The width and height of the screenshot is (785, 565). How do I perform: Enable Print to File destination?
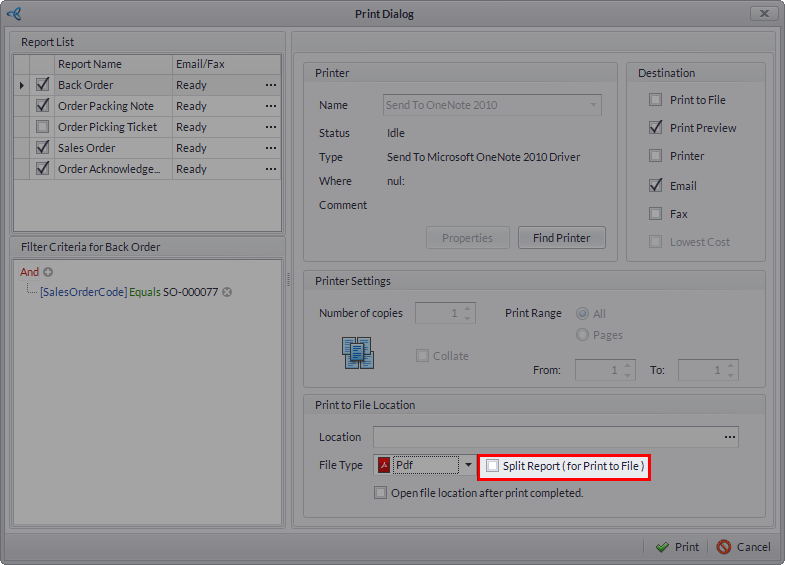pyautogui.click(x=655, y=100)
